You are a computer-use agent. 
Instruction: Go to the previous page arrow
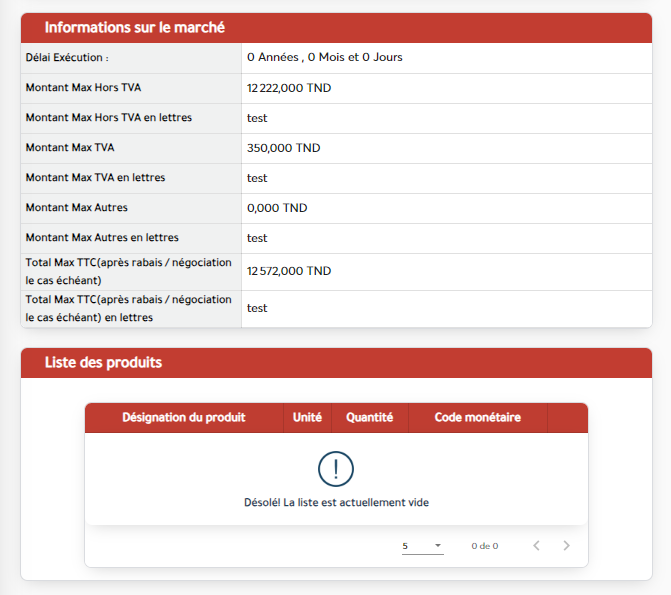pyautogui.click(x=536, y=546)
